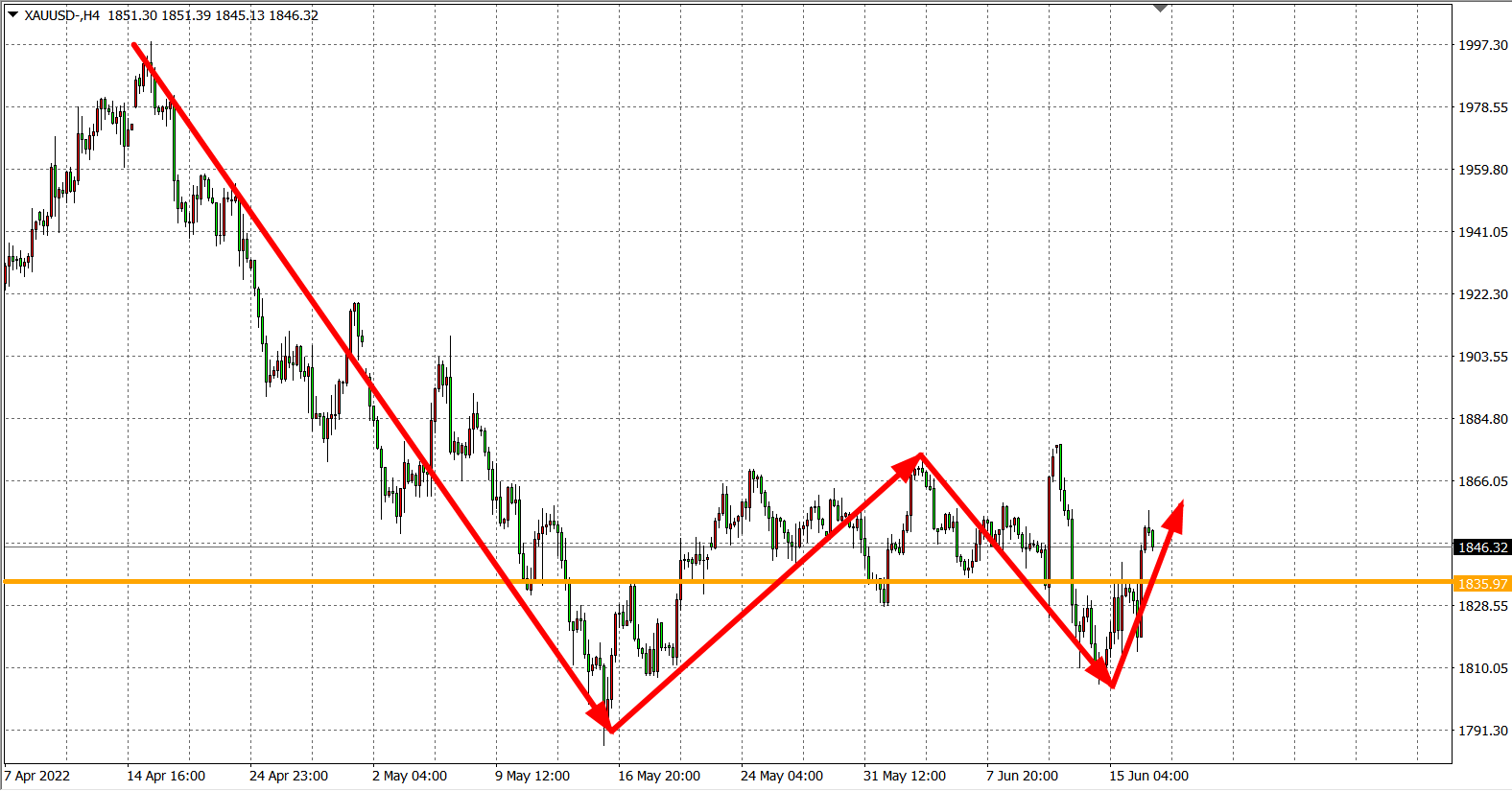Viewport: 1512px width, 791px height.
Task: Click the 1866.05 price axis label
Action: point(1482,481)
